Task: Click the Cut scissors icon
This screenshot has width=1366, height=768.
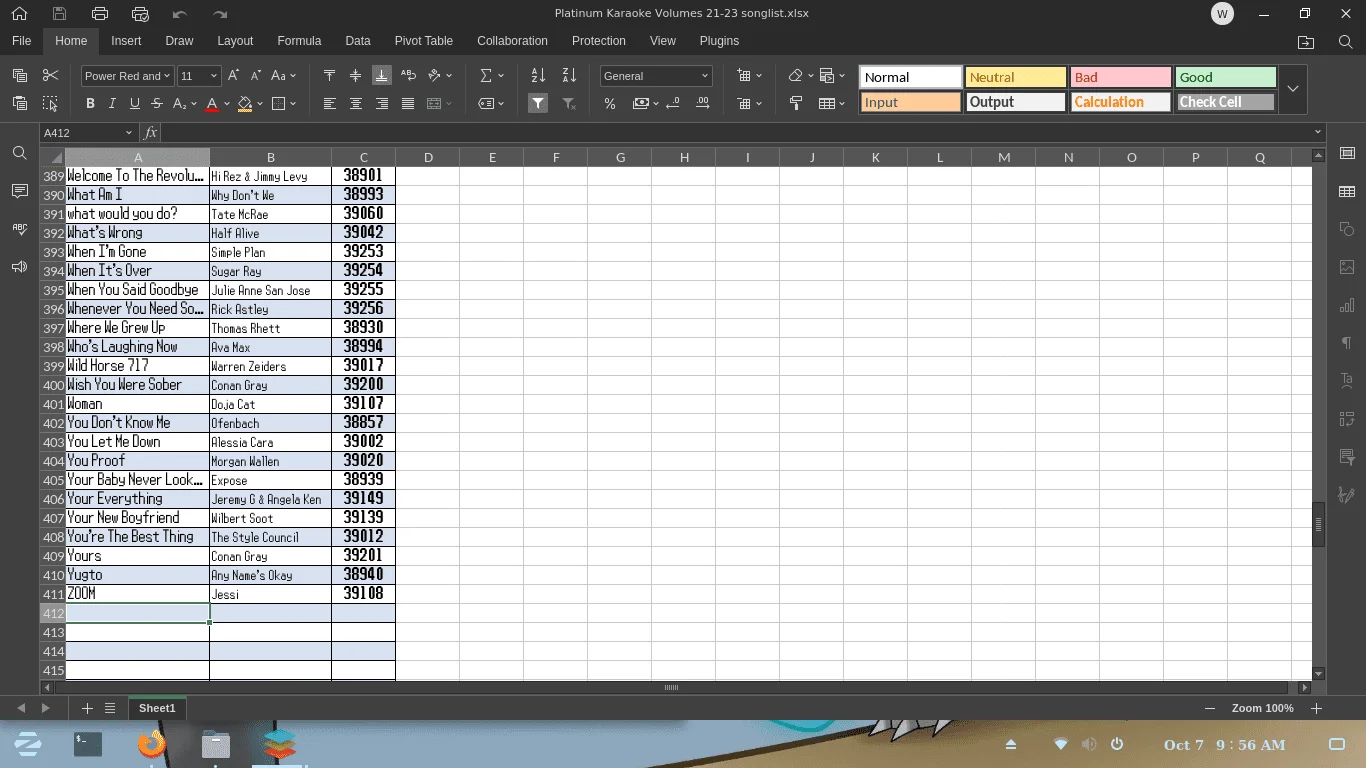Action: coord(51,76)
